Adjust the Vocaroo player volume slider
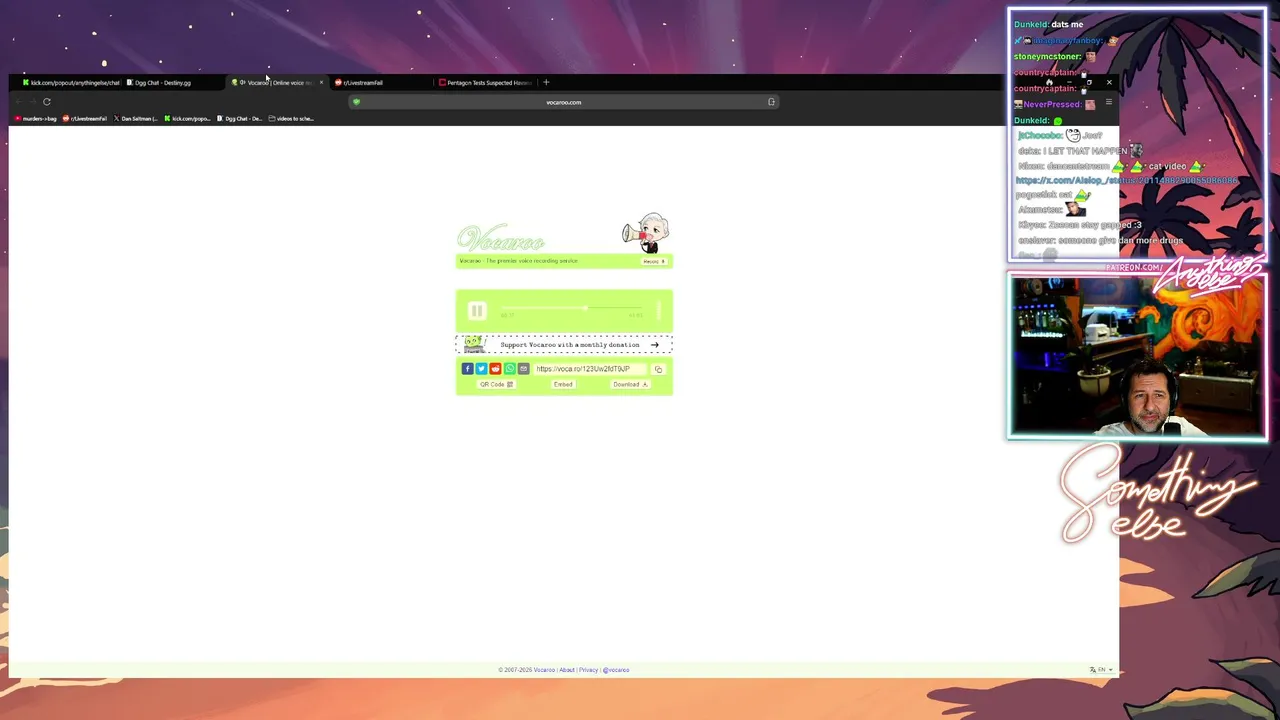Image resolution: width=1280 pixels, height=720 pixels. [x=659, y=311]
